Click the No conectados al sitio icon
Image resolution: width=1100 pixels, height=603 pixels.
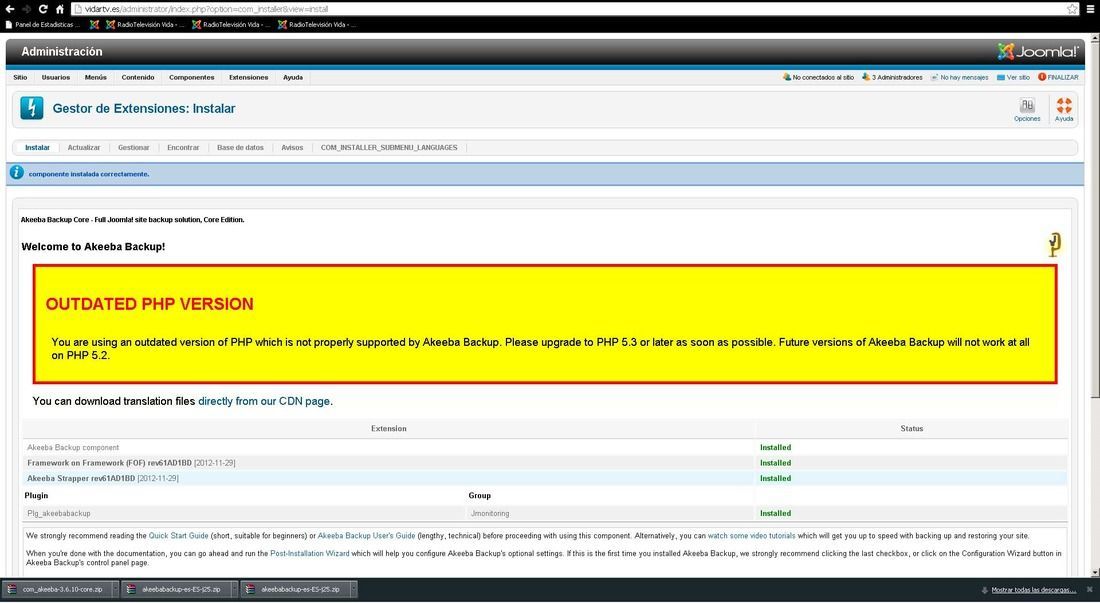786,77
